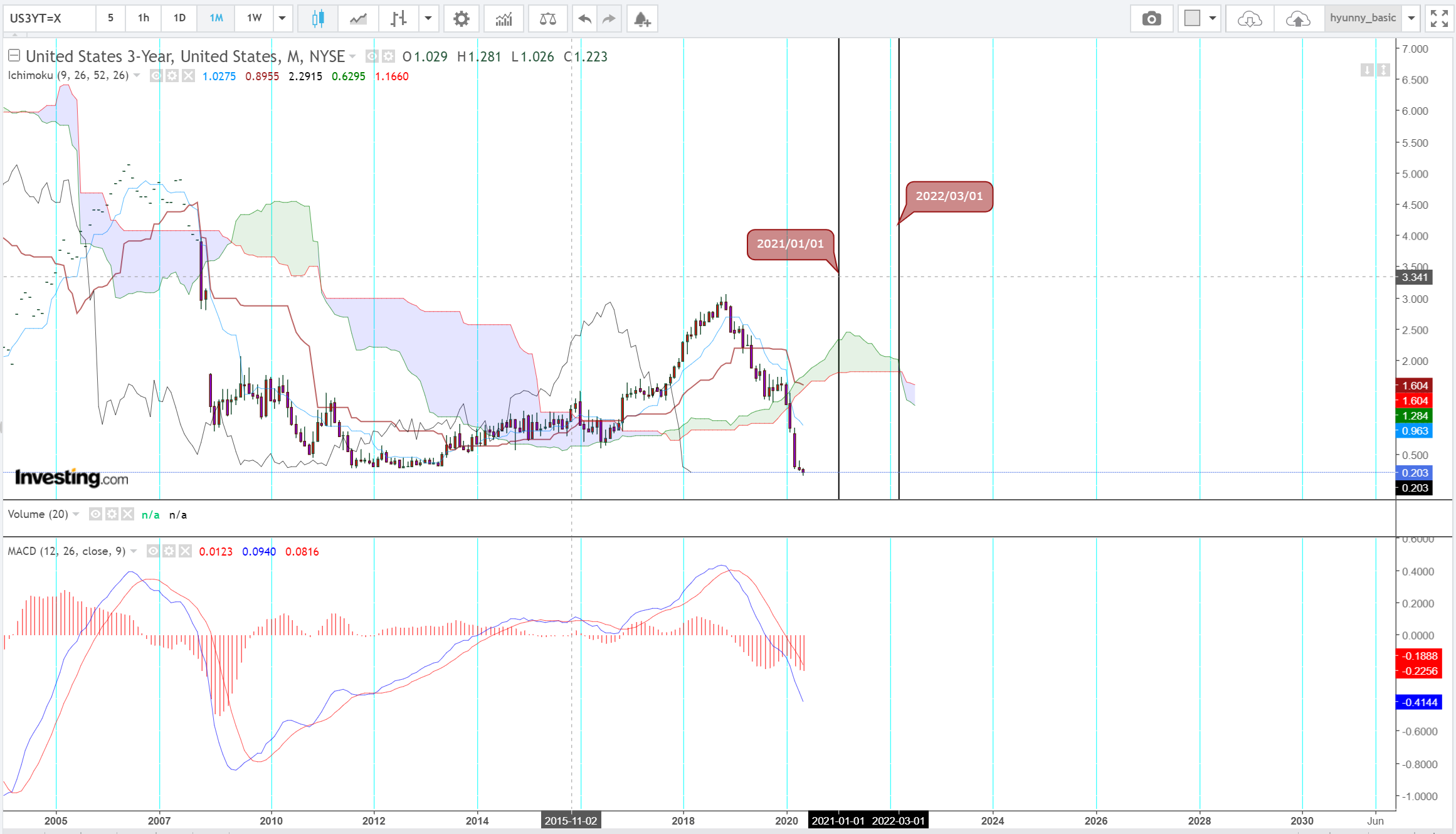
Task: Select the 1W timeframe
Action: (254, 18)
